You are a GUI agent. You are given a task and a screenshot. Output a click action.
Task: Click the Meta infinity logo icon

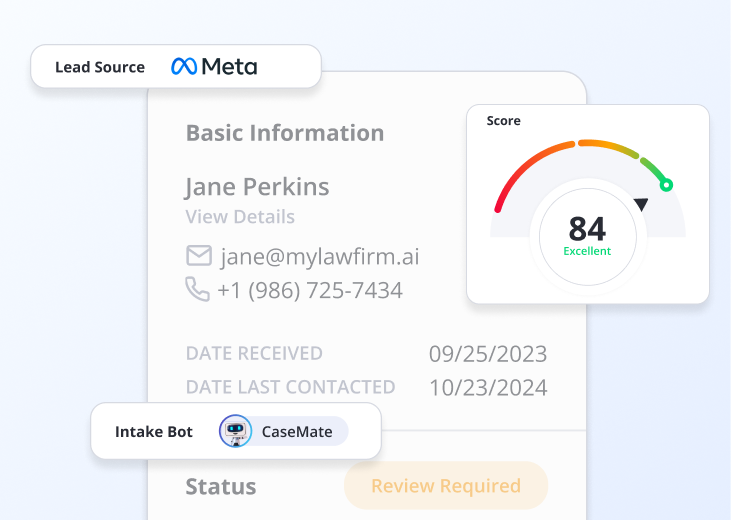[x=184, y=66]
